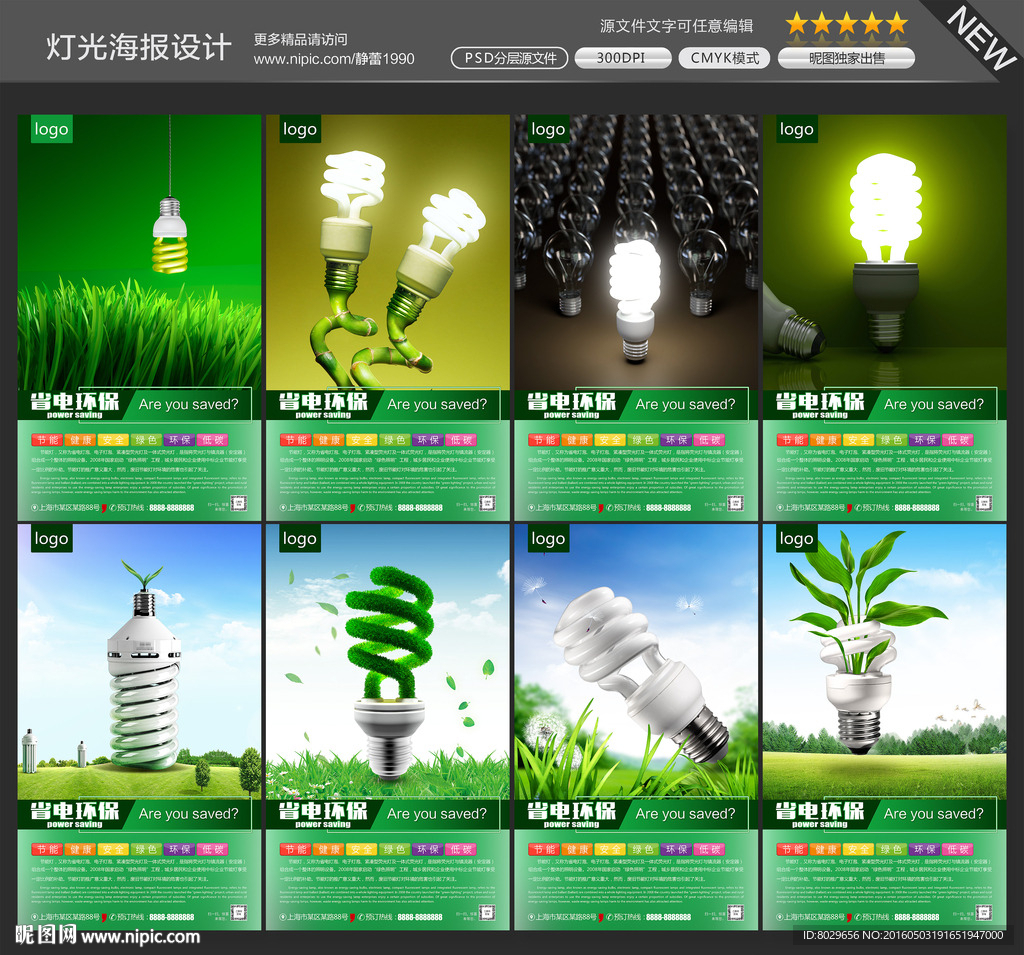Click the red quote mark after the address
The image size is (1024, 955).
[104, 507]
